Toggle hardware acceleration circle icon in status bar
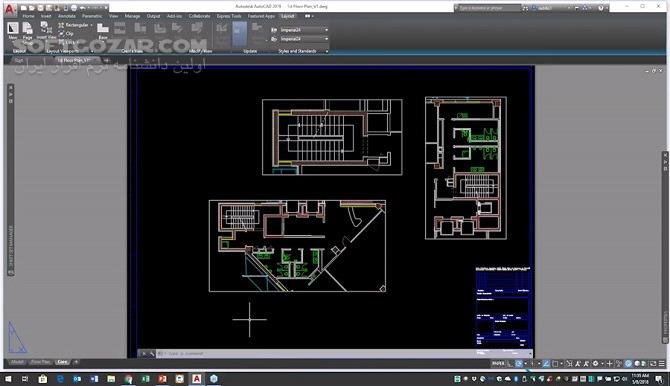 click(x=628, y=364)
